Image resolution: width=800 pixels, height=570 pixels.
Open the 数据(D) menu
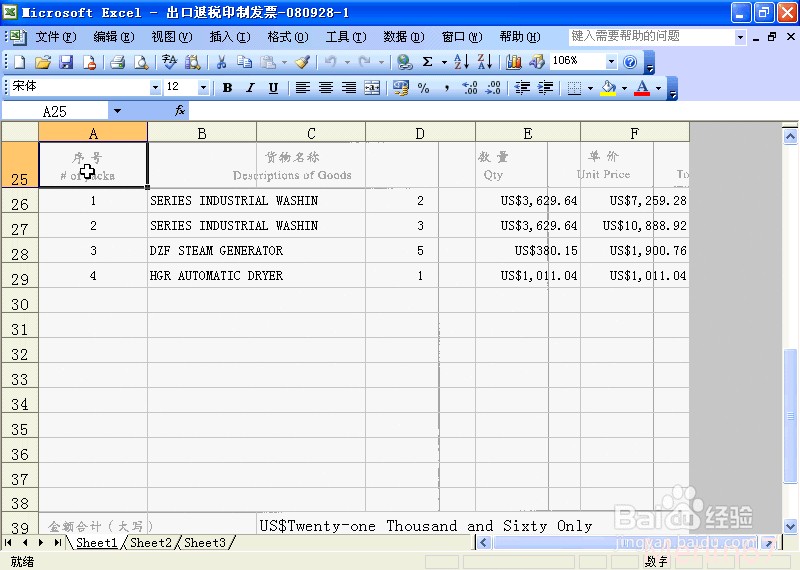(x=404, y=37)
